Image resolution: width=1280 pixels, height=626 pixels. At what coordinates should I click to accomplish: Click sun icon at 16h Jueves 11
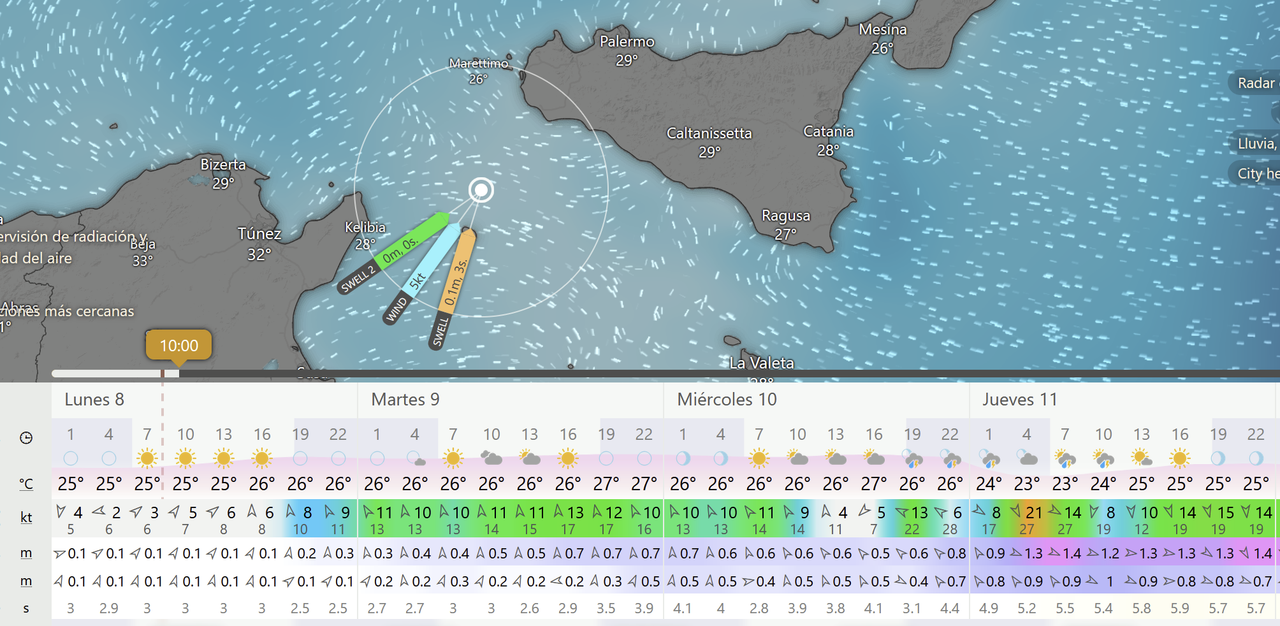pyautogui.click(x=1180, y=458)
